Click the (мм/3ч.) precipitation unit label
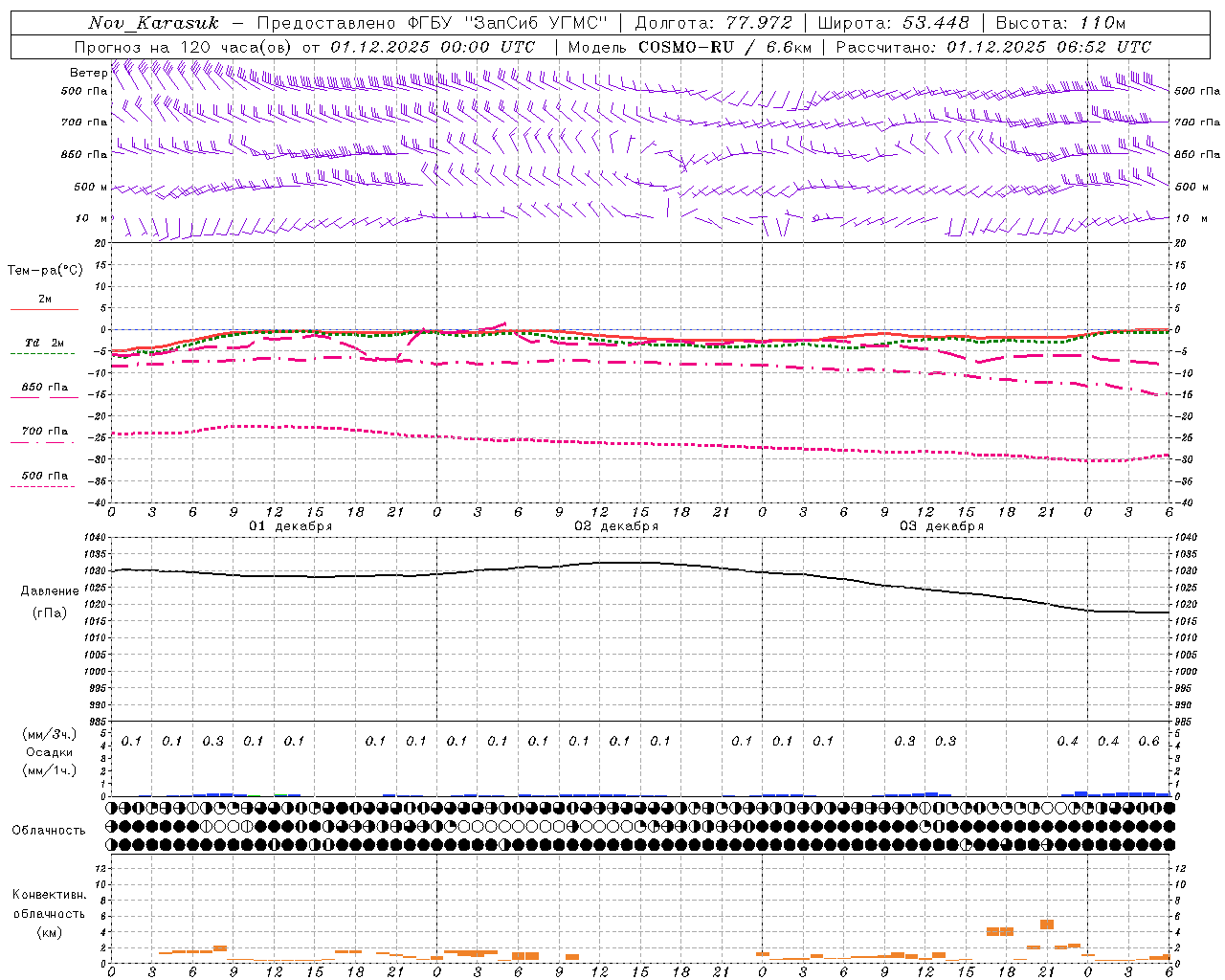 (x=50, y=734)
